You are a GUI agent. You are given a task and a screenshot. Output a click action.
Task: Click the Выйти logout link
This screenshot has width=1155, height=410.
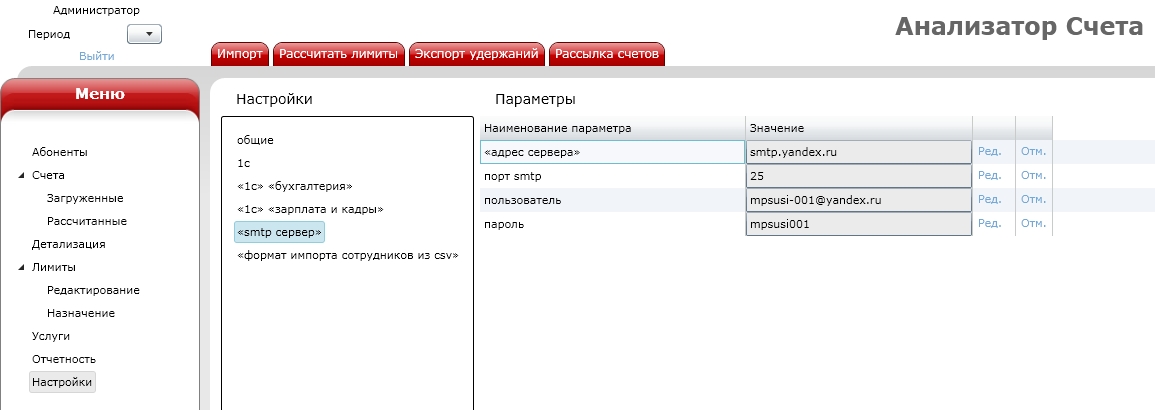(96, 56)
